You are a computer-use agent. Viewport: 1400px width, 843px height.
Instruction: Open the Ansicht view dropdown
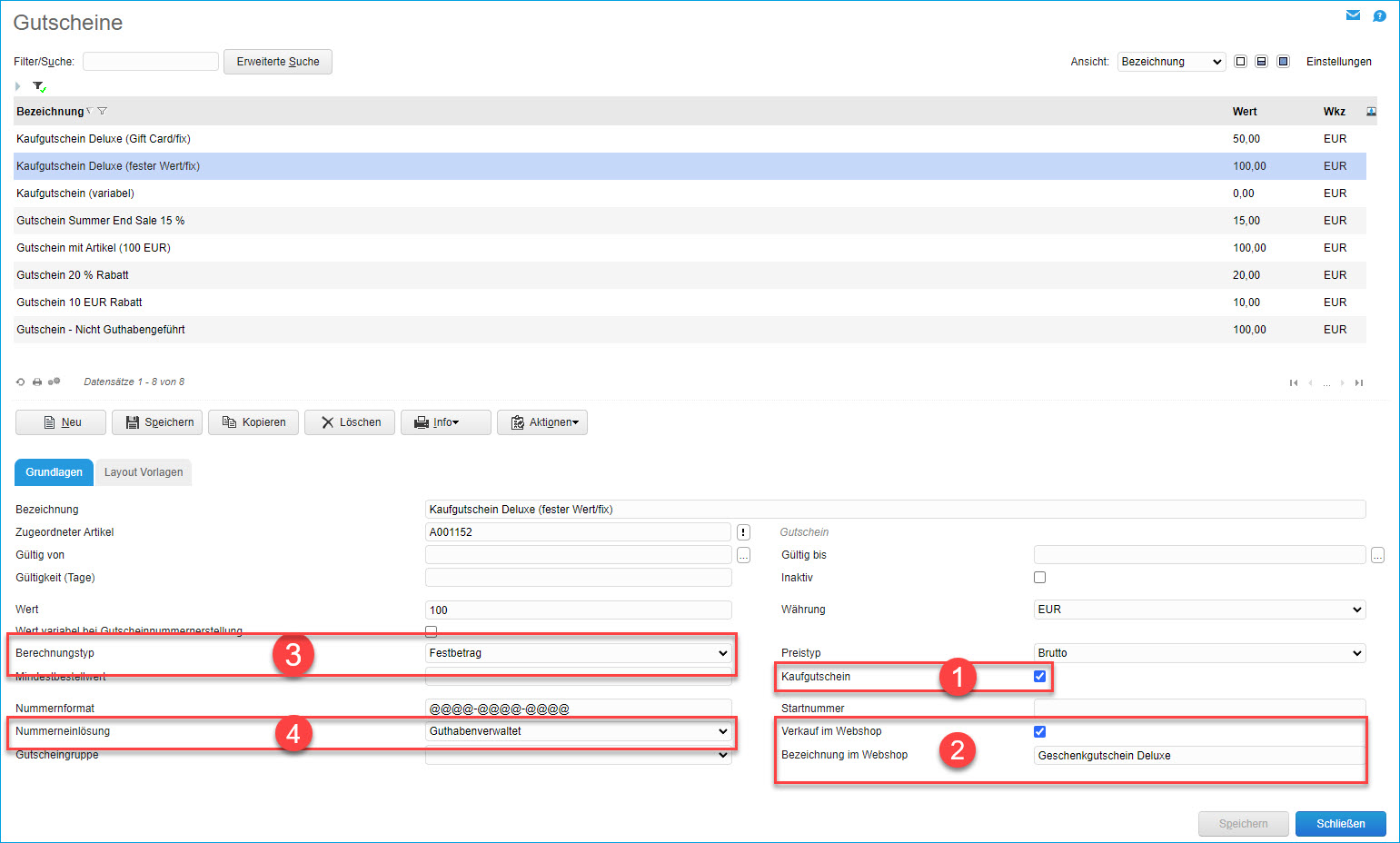tap(1171, 62)
